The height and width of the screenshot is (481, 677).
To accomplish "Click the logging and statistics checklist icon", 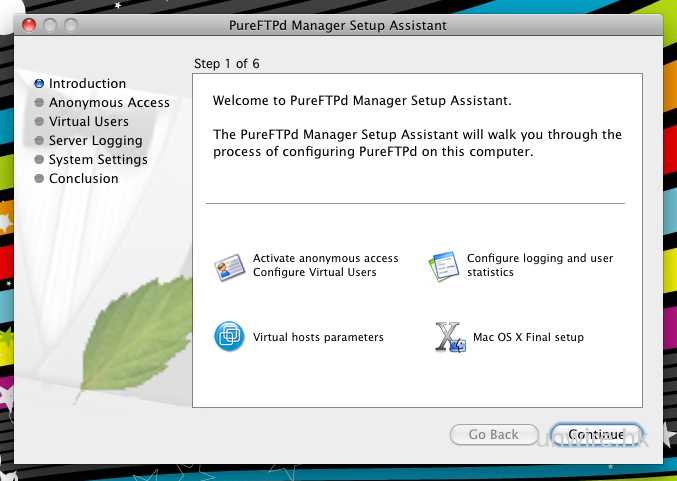I will point(443,266).
